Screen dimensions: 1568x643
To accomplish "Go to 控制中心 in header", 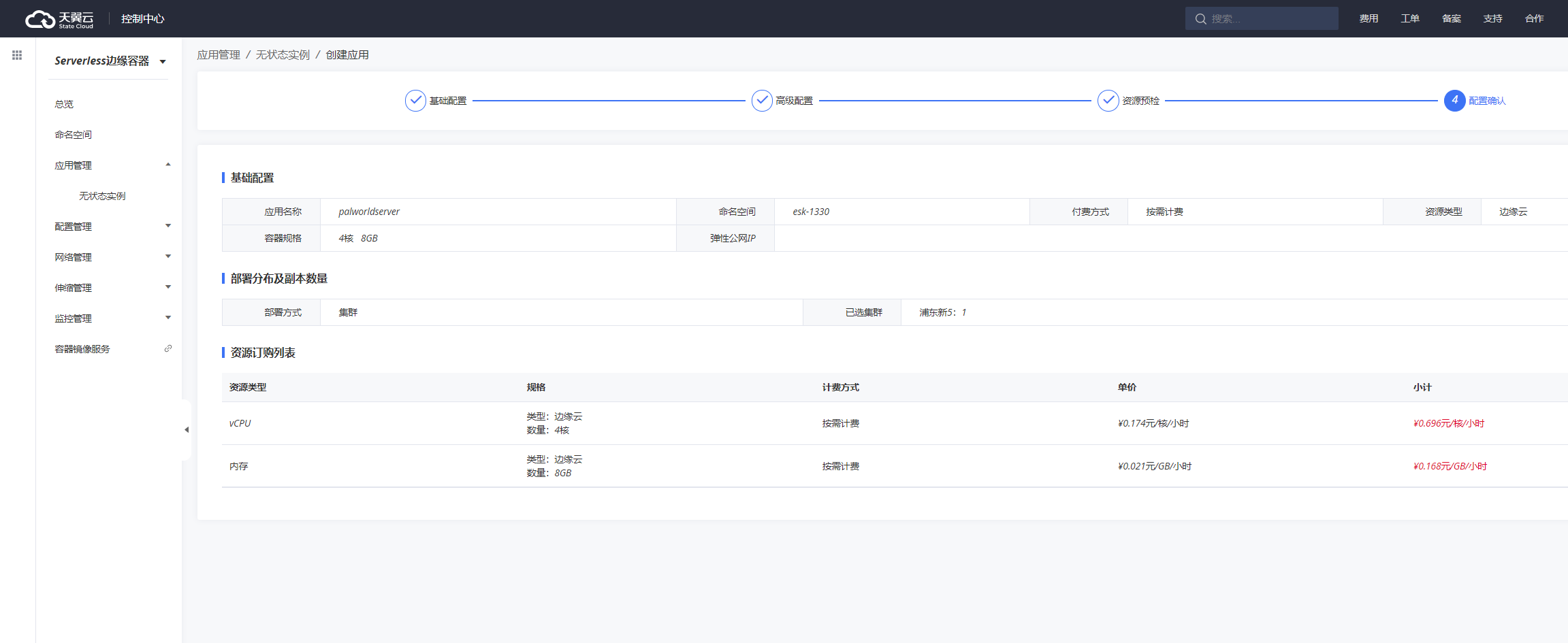I will 143,19.
